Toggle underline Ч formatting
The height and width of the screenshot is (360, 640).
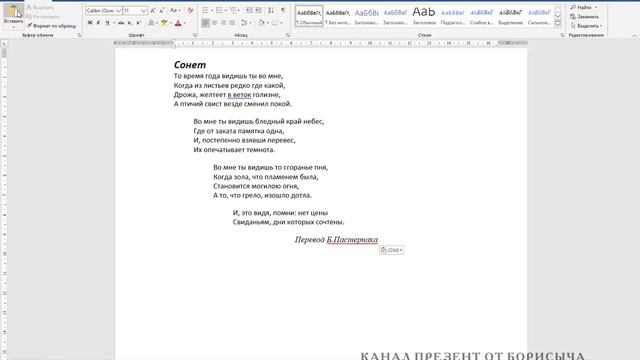[107, 23]
